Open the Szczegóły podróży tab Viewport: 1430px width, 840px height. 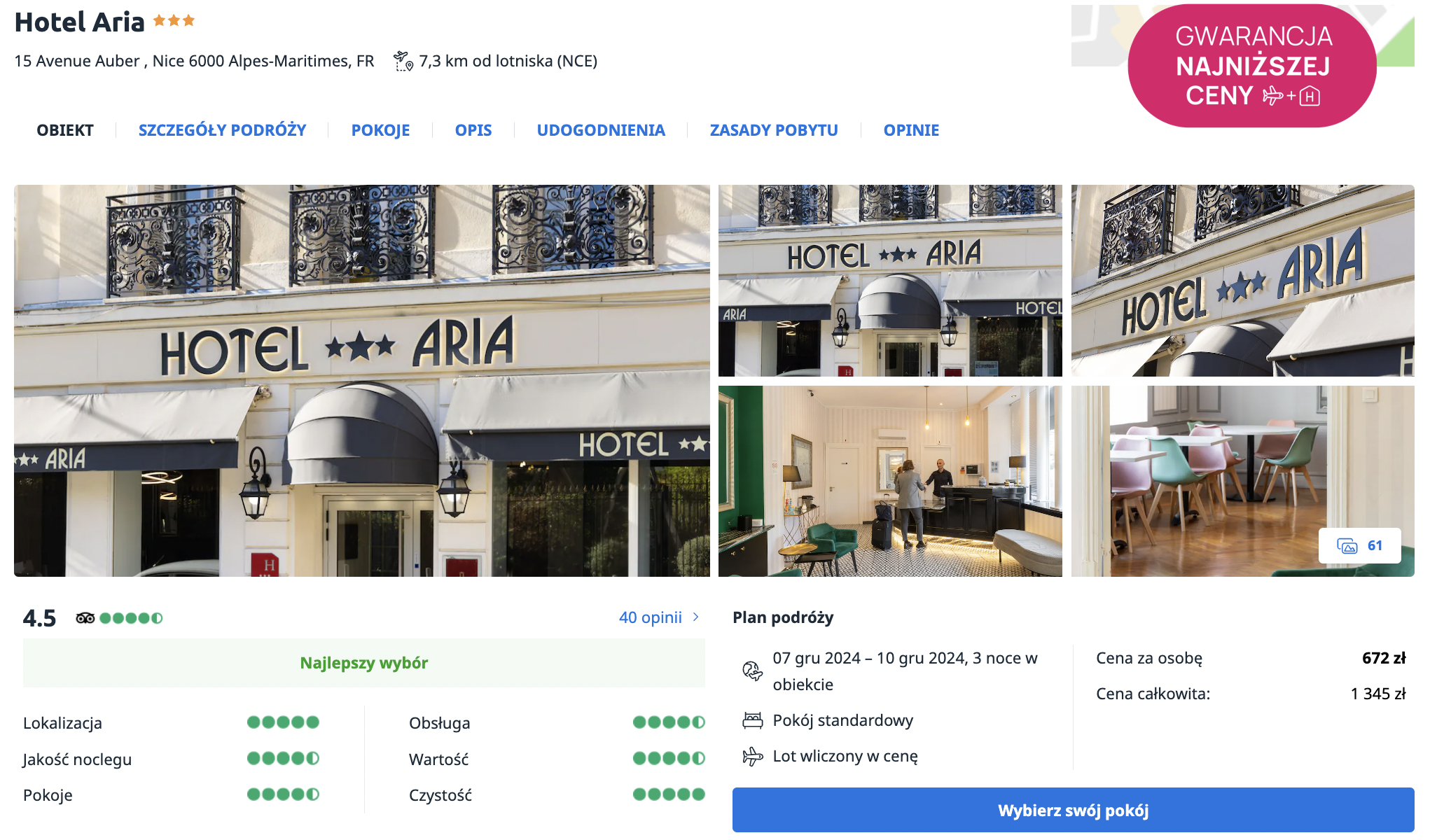coord(222,130)
